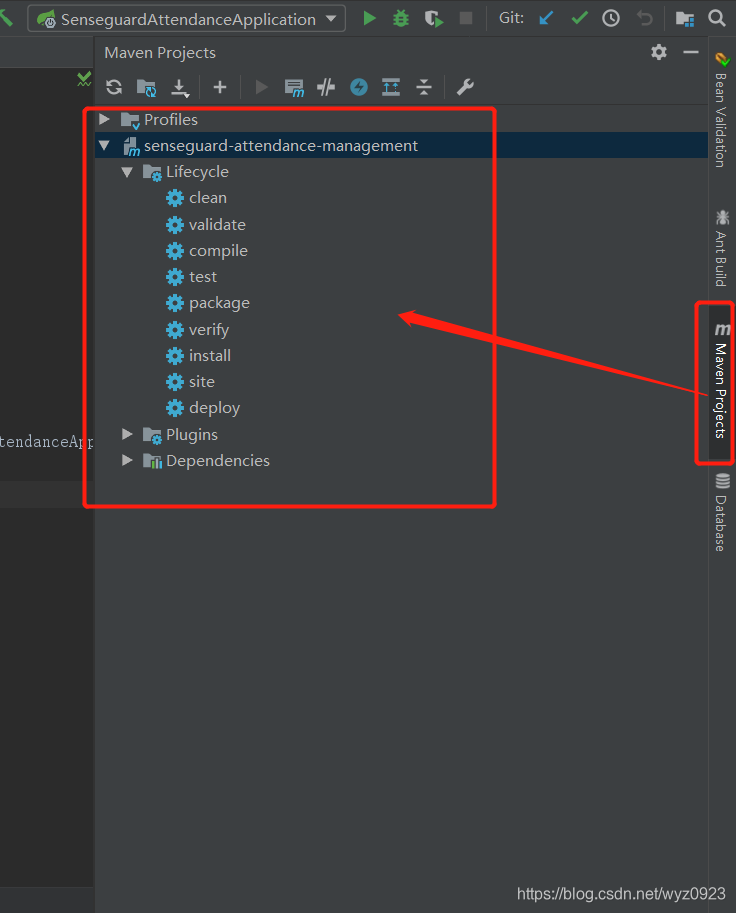Open Maven panel gear settings
The width and height of the screenshot is (736, 913).
click(659, 52)
